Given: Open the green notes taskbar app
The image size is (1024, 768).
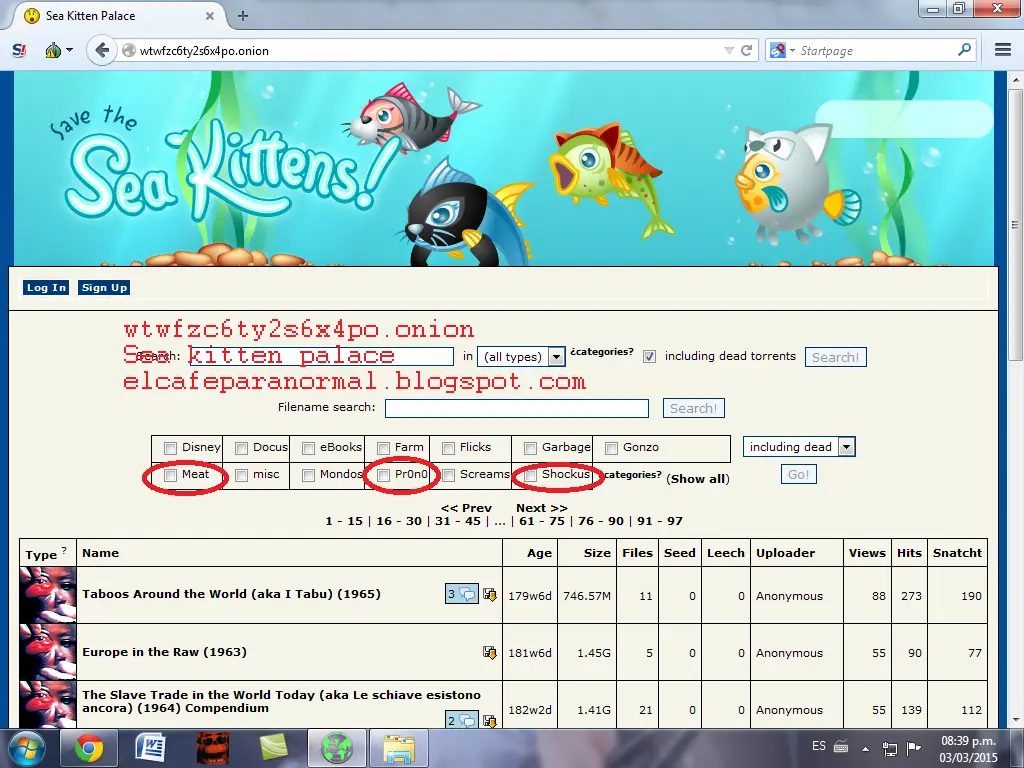Looking at the screenshot, I should [274, 748].
